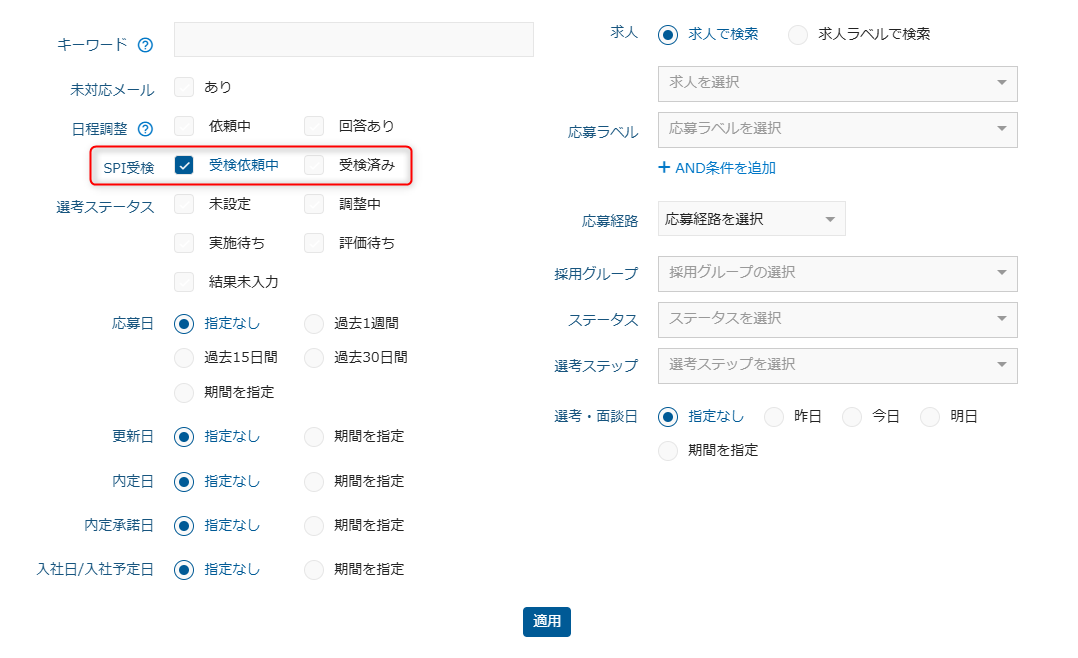Select 応募日 指定なし radio button
Image resolution: width=1078 pixels, height=658 pixels.
184,324
